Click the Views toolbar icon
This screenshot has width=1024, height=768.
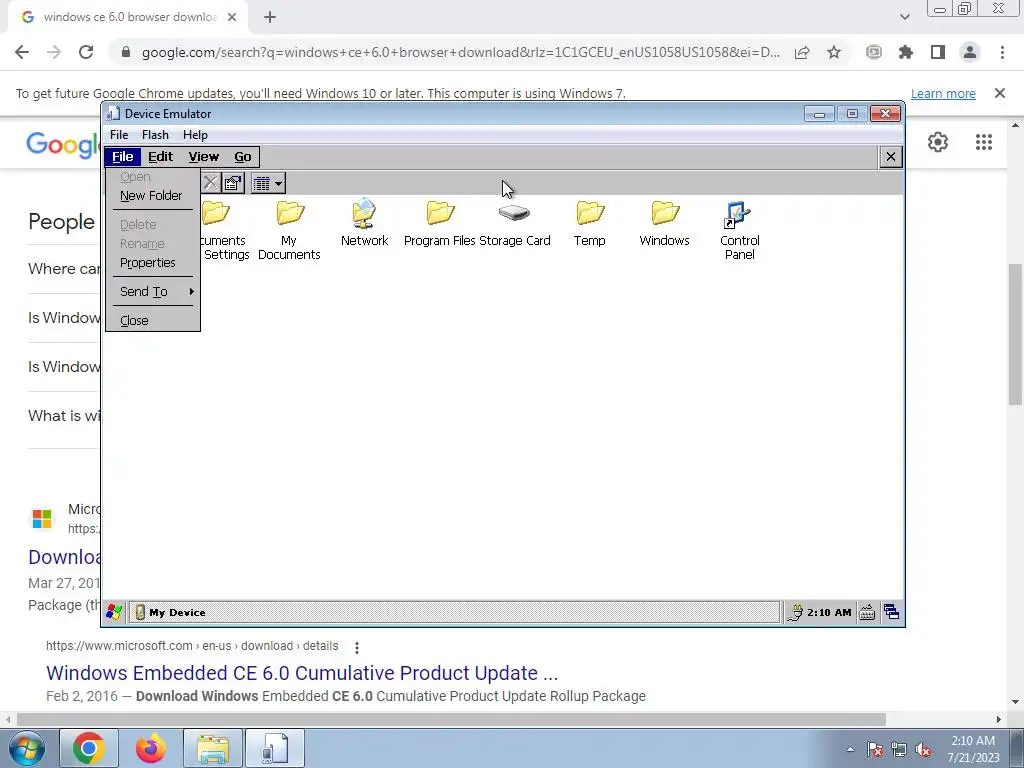click(262, 184)
